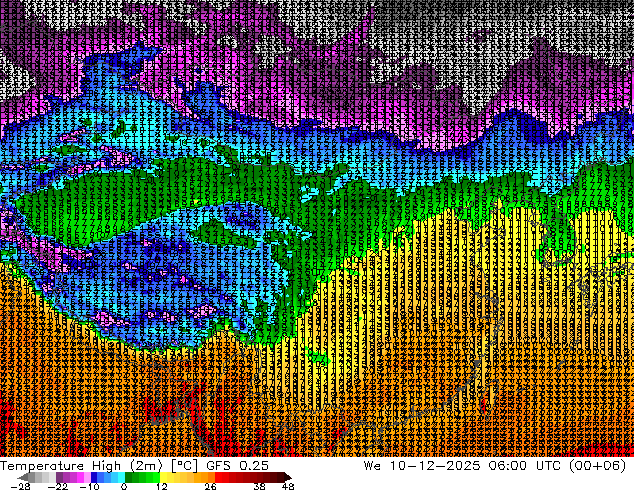Click the "Temperature High (2m)" title text
Screen dimensions: 634x490
[81, 466]
